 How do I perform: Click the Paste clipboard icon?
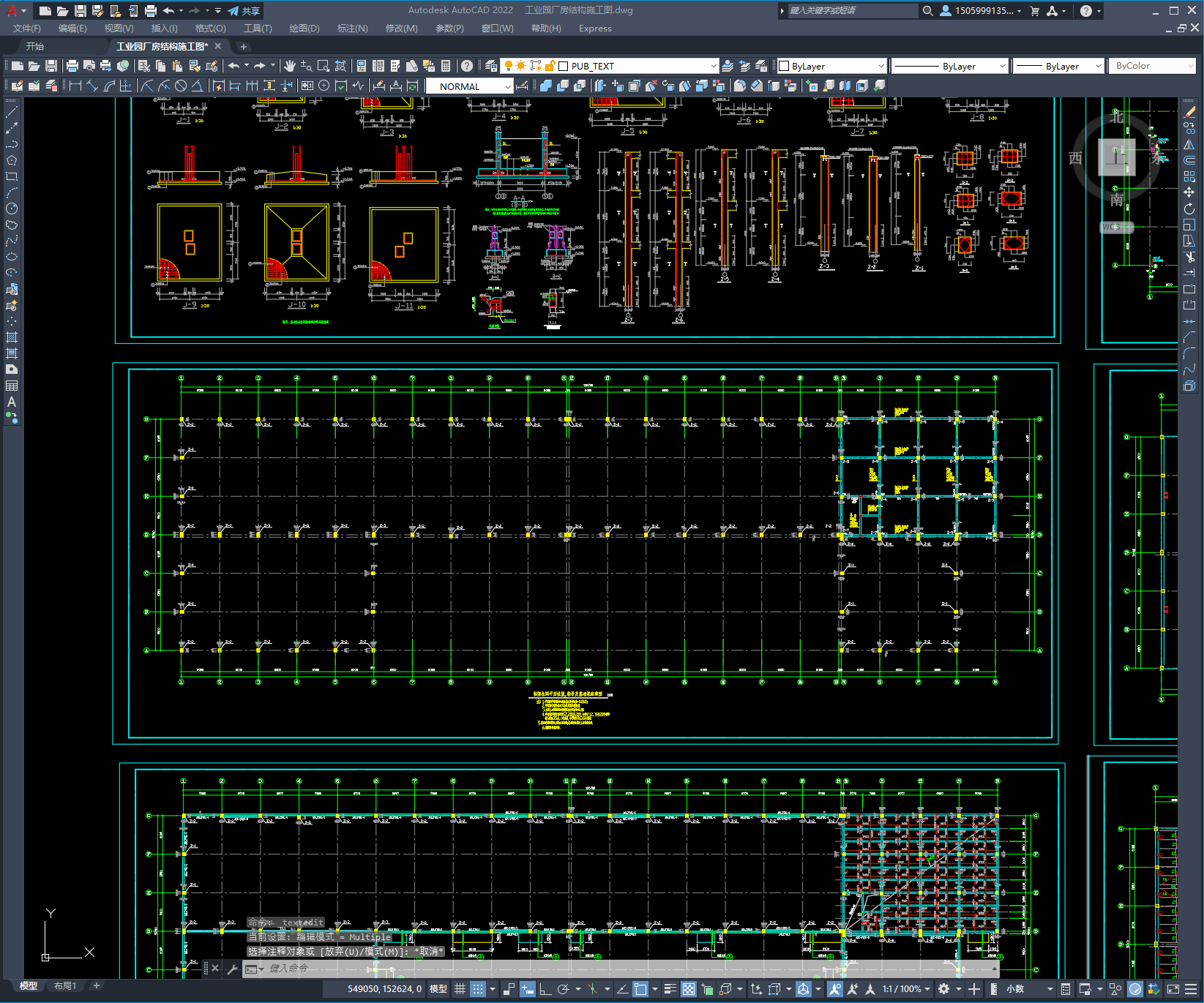pyautogui.click(x=177, y=66)
